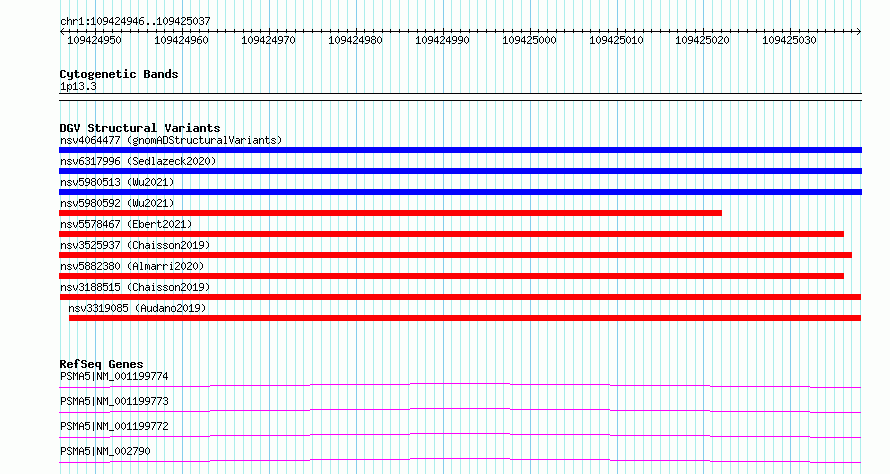This screenshot has height=474, width=890.
Task: Click the blue bar for nsv4064477
Action: point(460,150)
